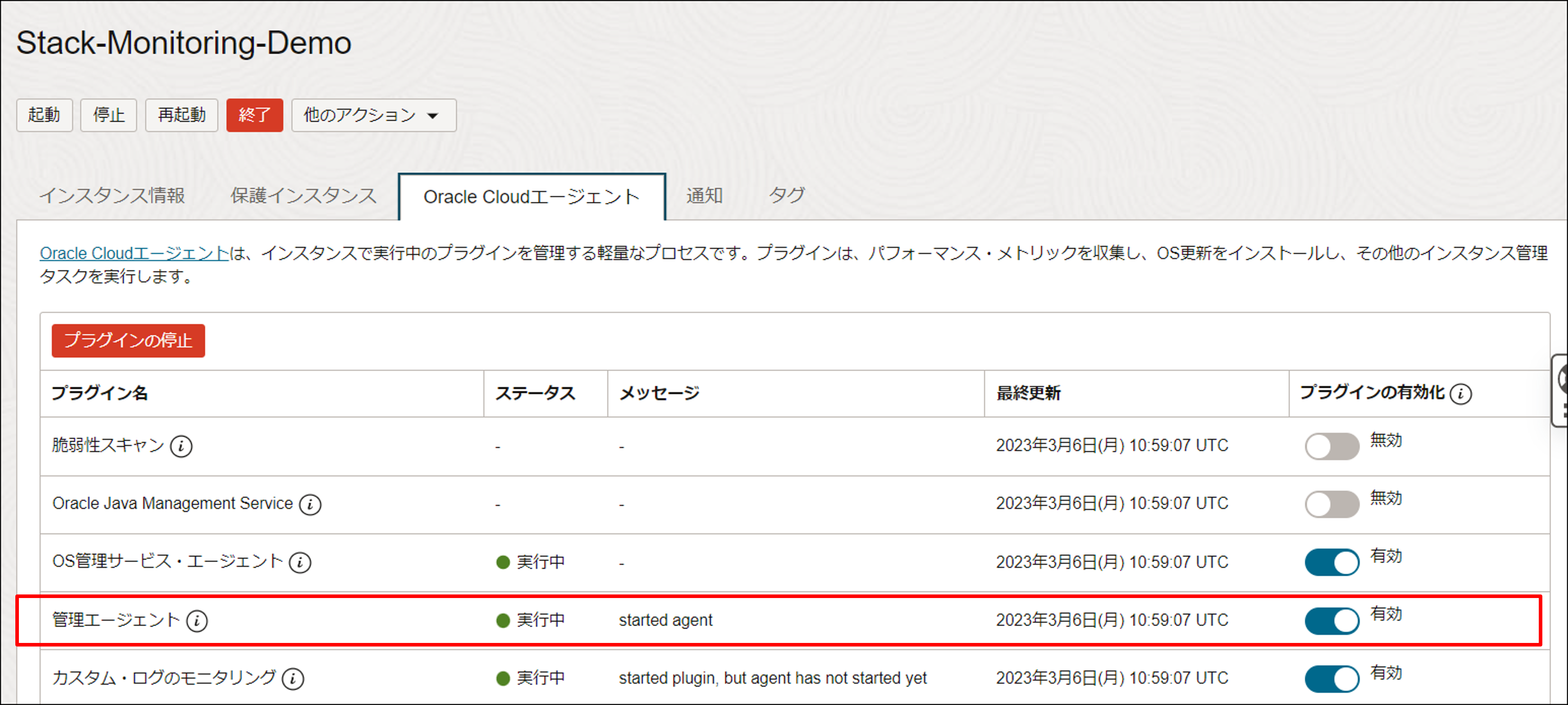1568x705 pixels.
Task: Switch to the インスタンス情報 tab
Action: click(x=112, y=196)
